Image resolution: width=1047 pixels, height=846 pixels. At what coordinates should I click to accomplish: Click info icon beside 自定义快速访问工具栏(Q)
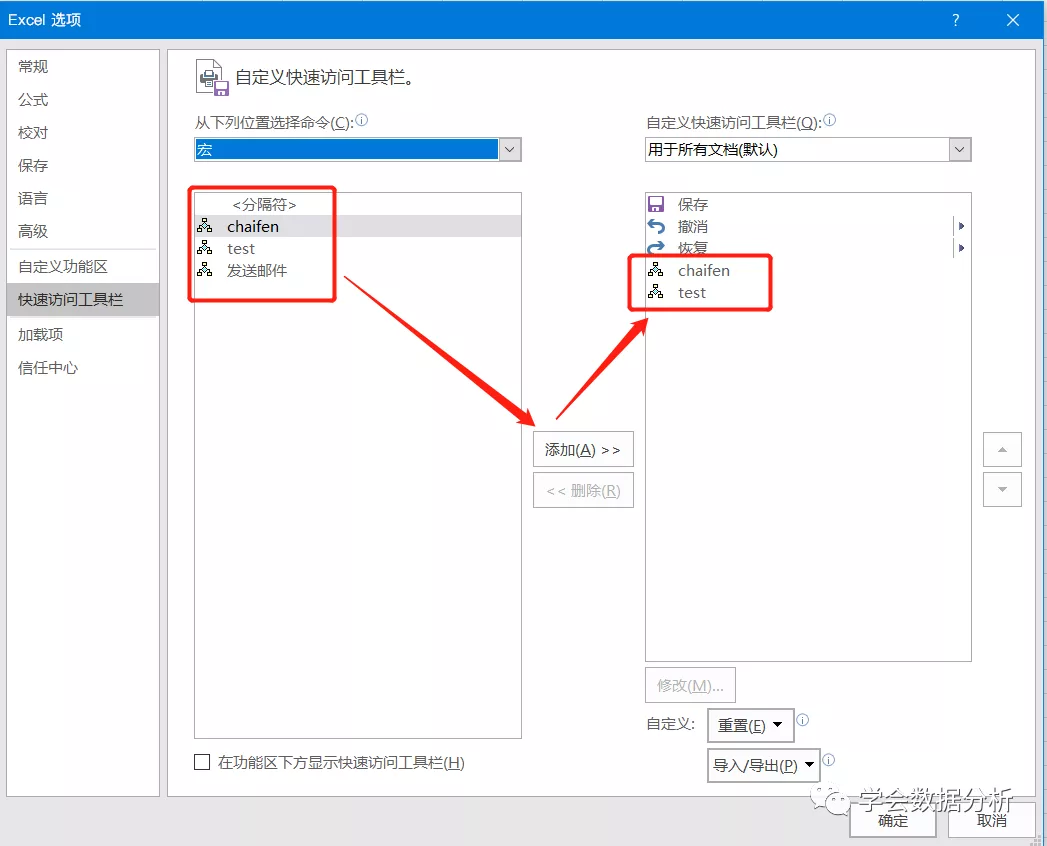[x=829, y=120]
